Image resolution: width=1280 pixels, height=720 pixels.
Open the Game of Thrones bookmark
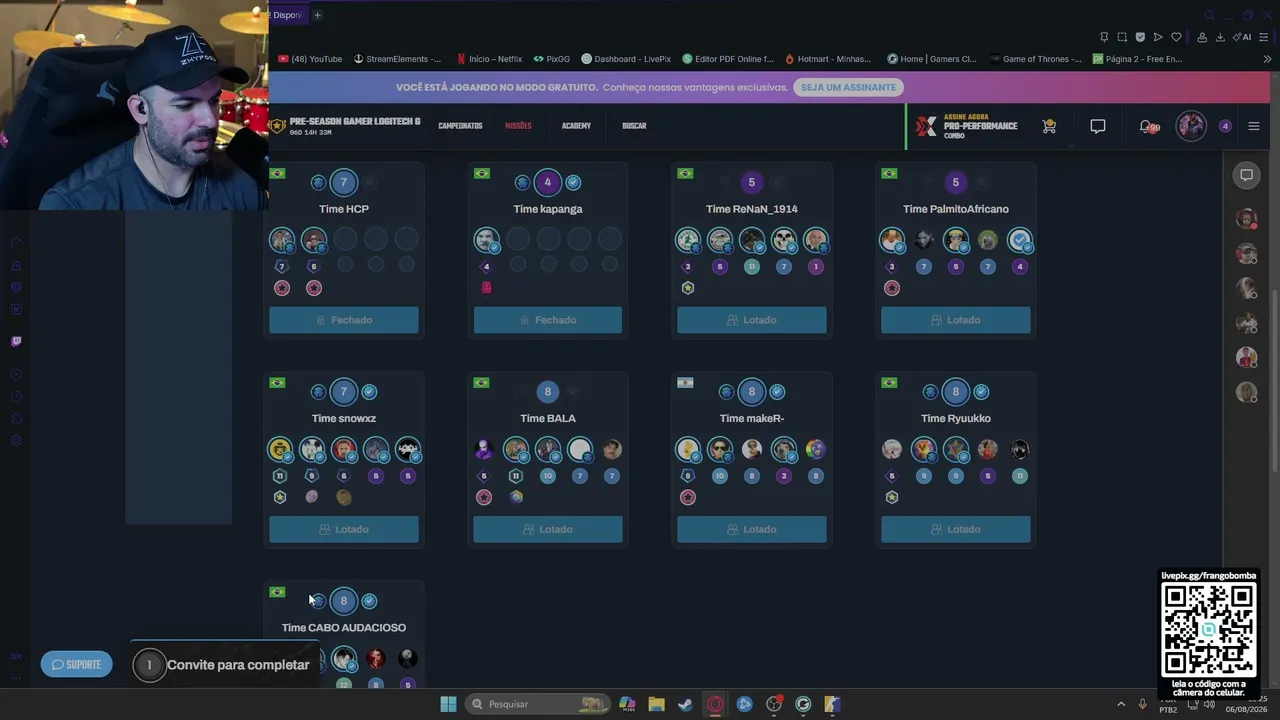1036,59
